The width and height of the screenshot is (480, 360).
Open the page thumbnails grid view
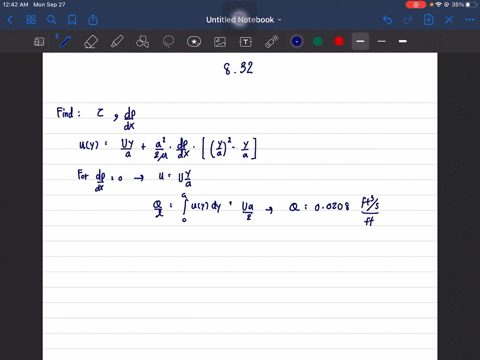click(x=31, y=20)
